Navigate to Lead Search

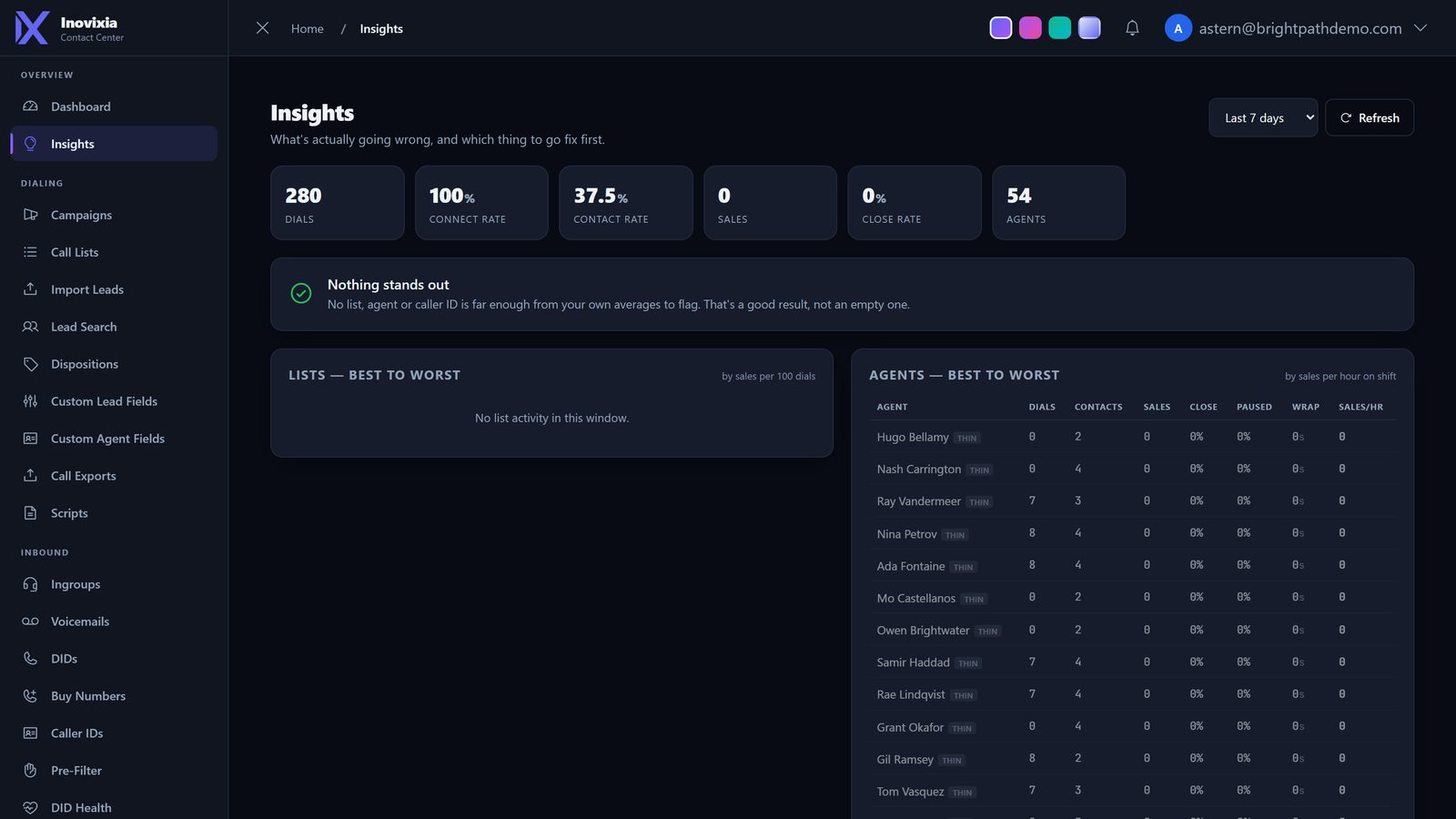pyautogui.click(x=114, y=327)
